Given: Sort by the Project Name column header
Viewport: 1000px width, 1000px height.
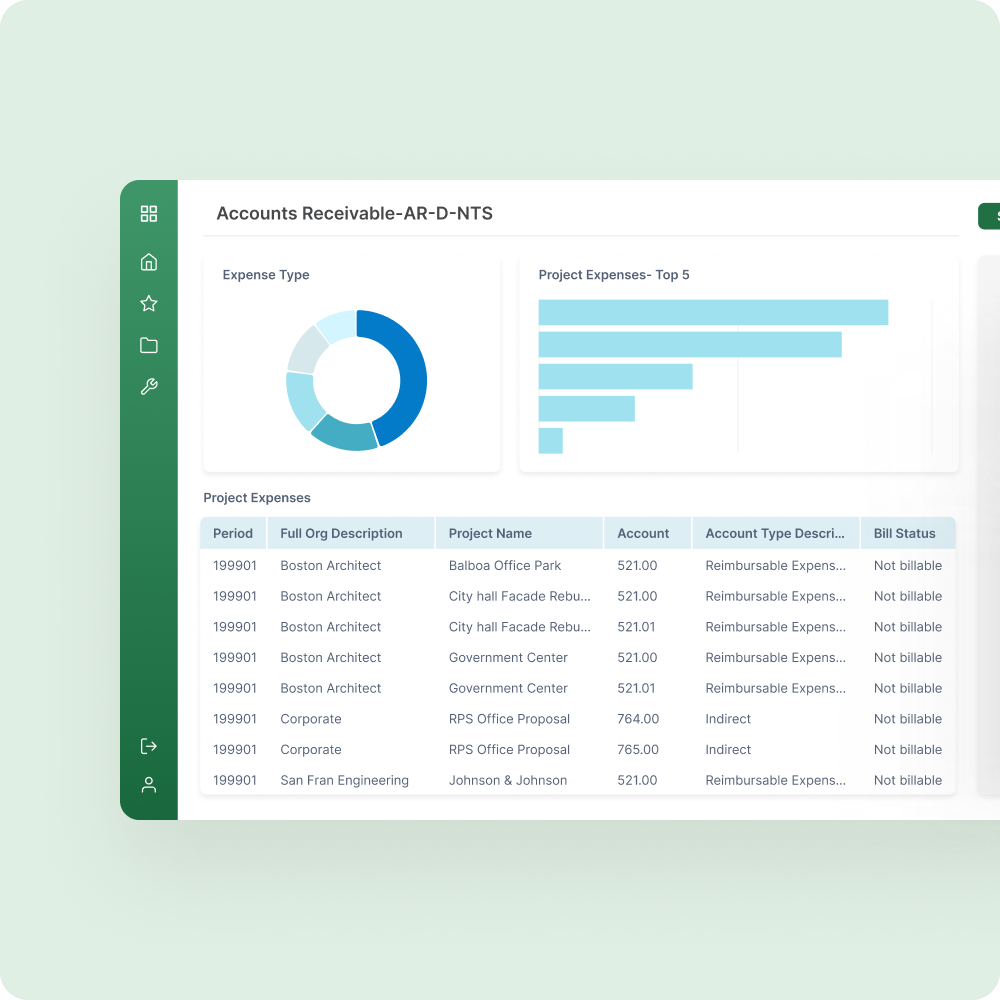Looking at the screenshot, I should coord(490,533).
